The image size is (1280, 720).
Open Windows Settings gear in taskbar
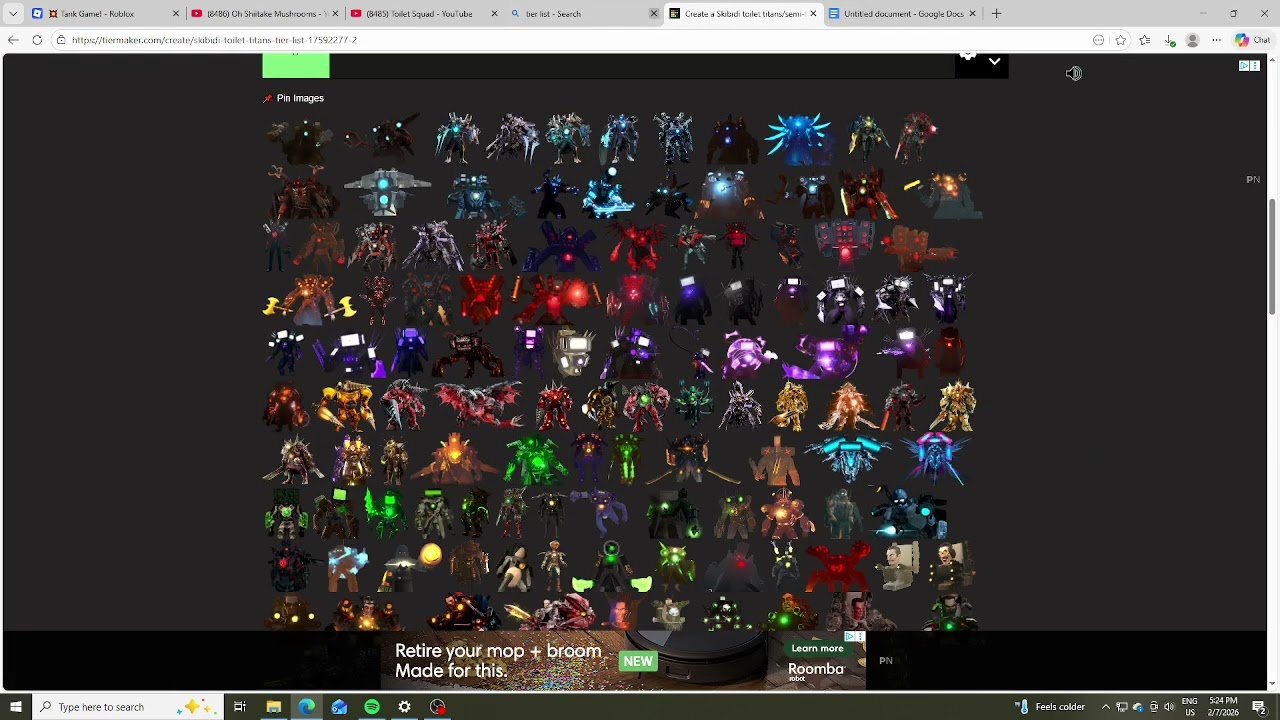(405, 707)
